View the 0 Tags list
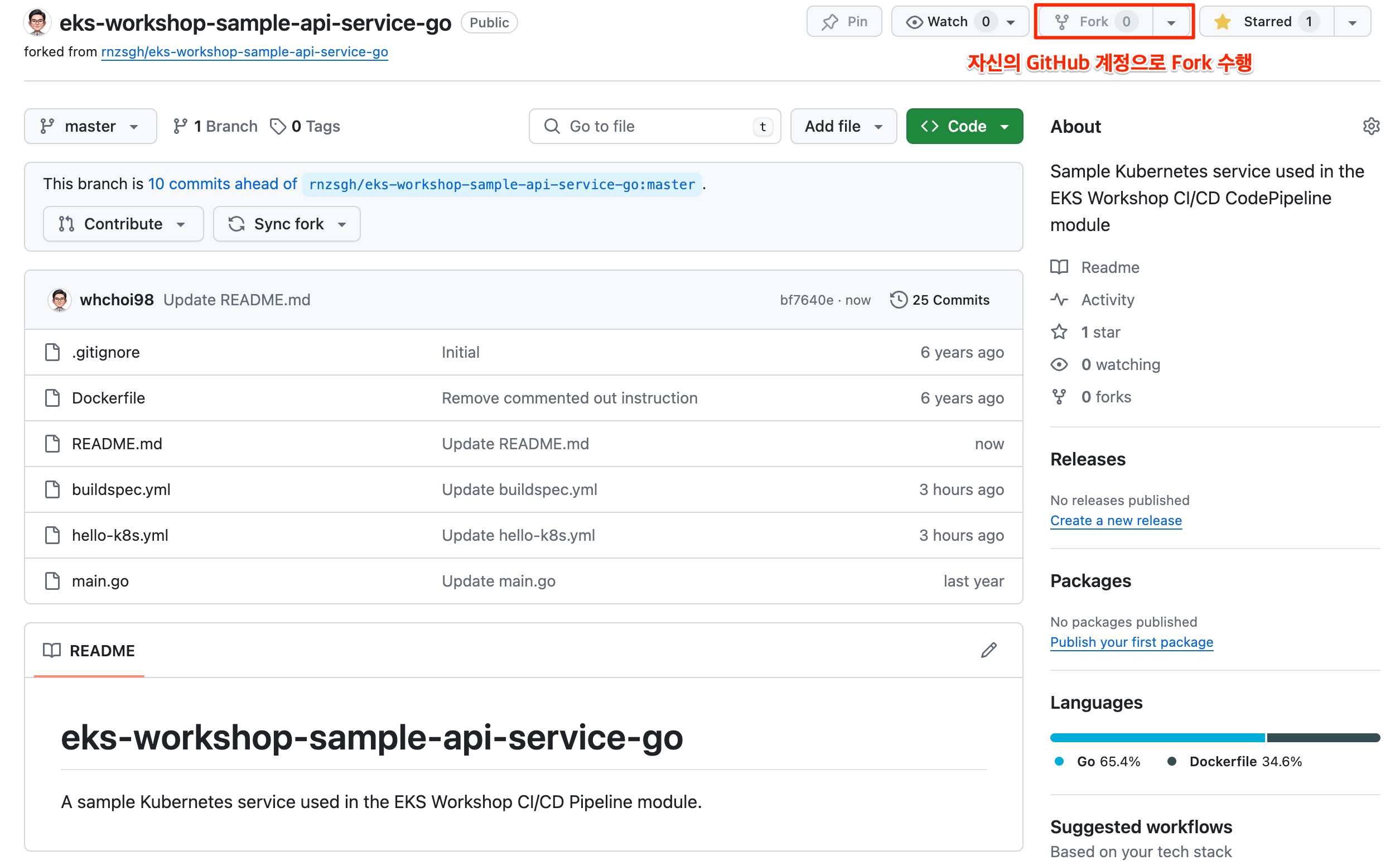Image resolution: width=1400 pixels, height=865 pixels. (x=305, y=126)
